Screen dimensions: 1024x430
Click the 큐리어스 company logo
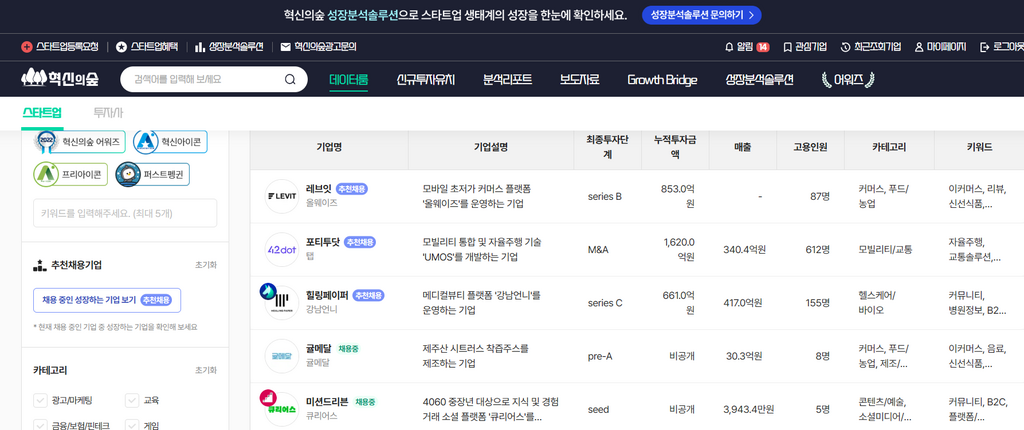(280, 408)
